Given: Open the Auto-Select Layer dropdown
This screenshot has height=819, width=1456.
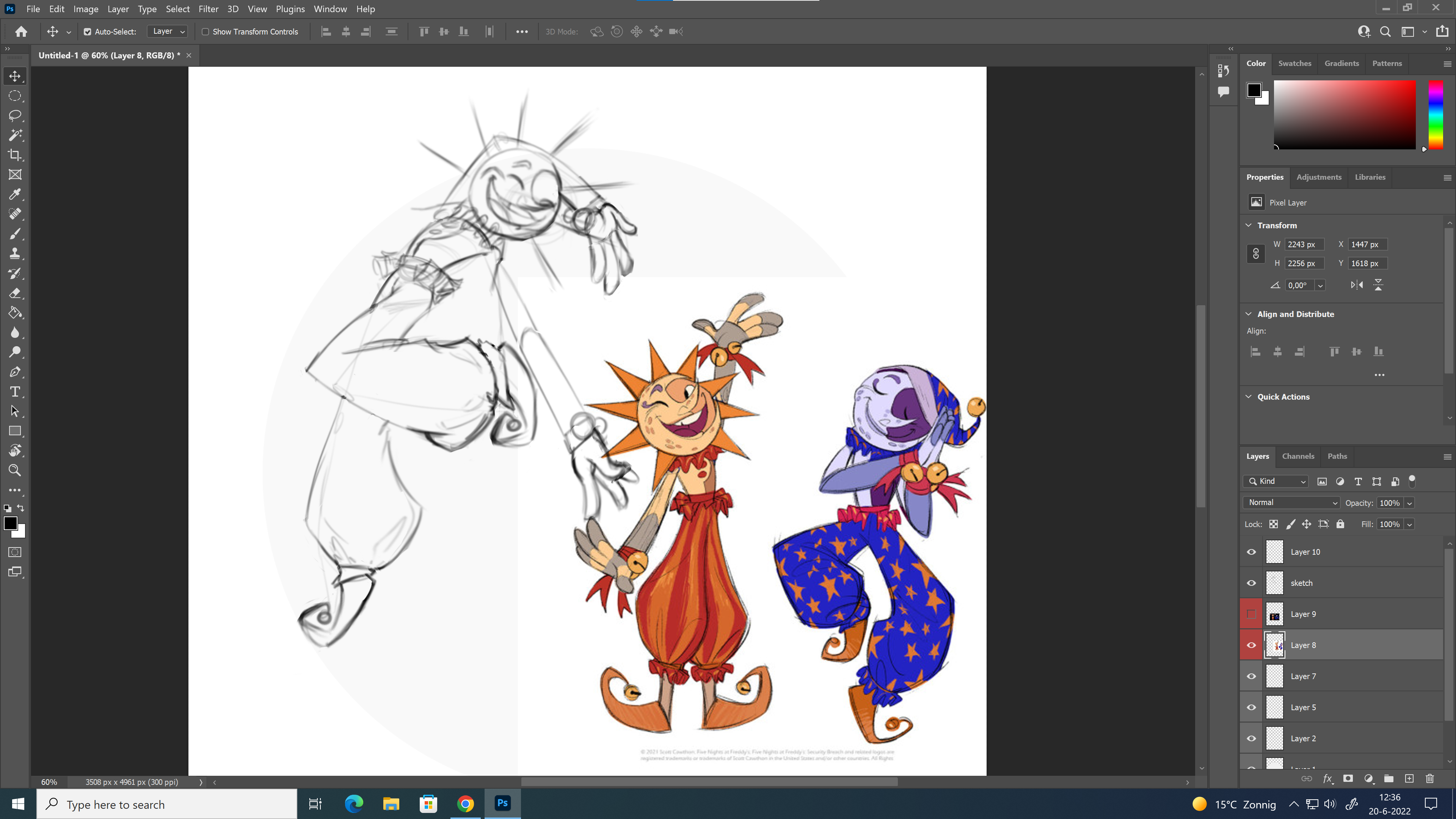Looking at the screenshot, I should point(167,31).
